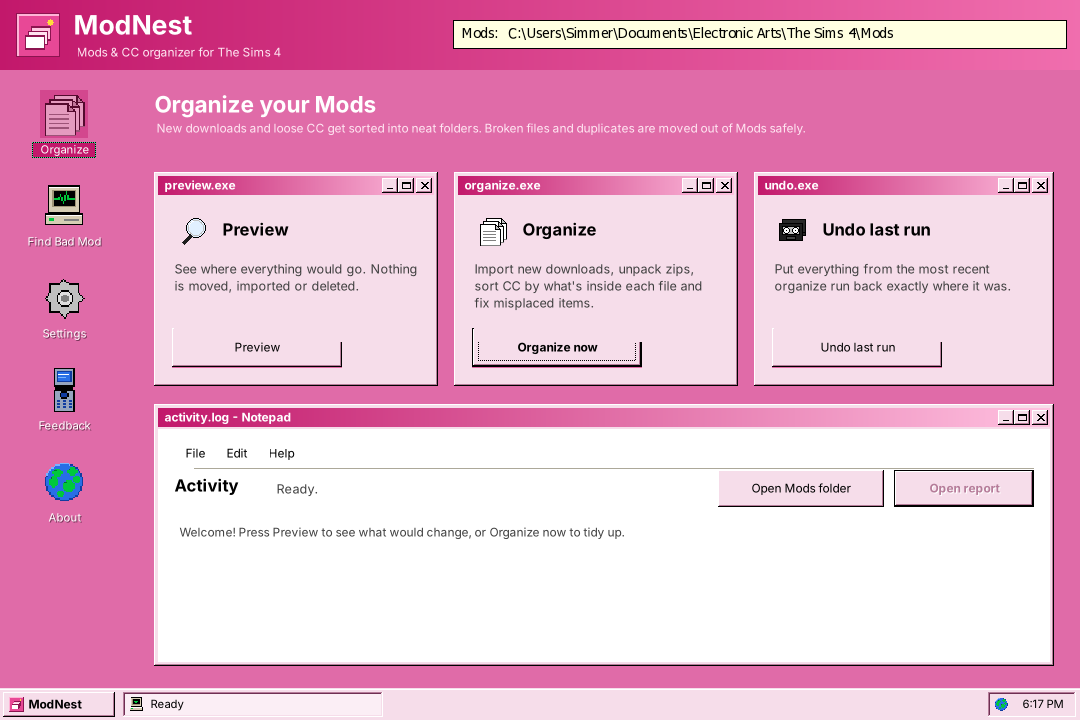This screenshot has height=720, width=1080.
Task: Click the Mods path input field
Action: coord(760,34)
